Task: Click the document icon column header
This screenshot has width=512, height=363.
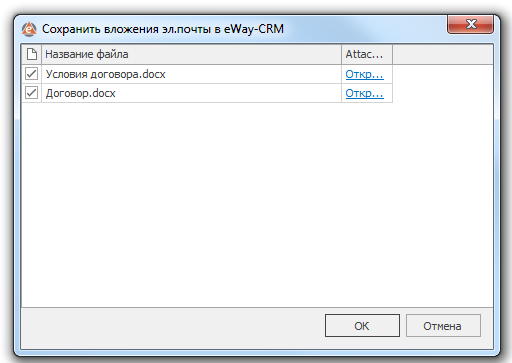Action: point(32,54)
